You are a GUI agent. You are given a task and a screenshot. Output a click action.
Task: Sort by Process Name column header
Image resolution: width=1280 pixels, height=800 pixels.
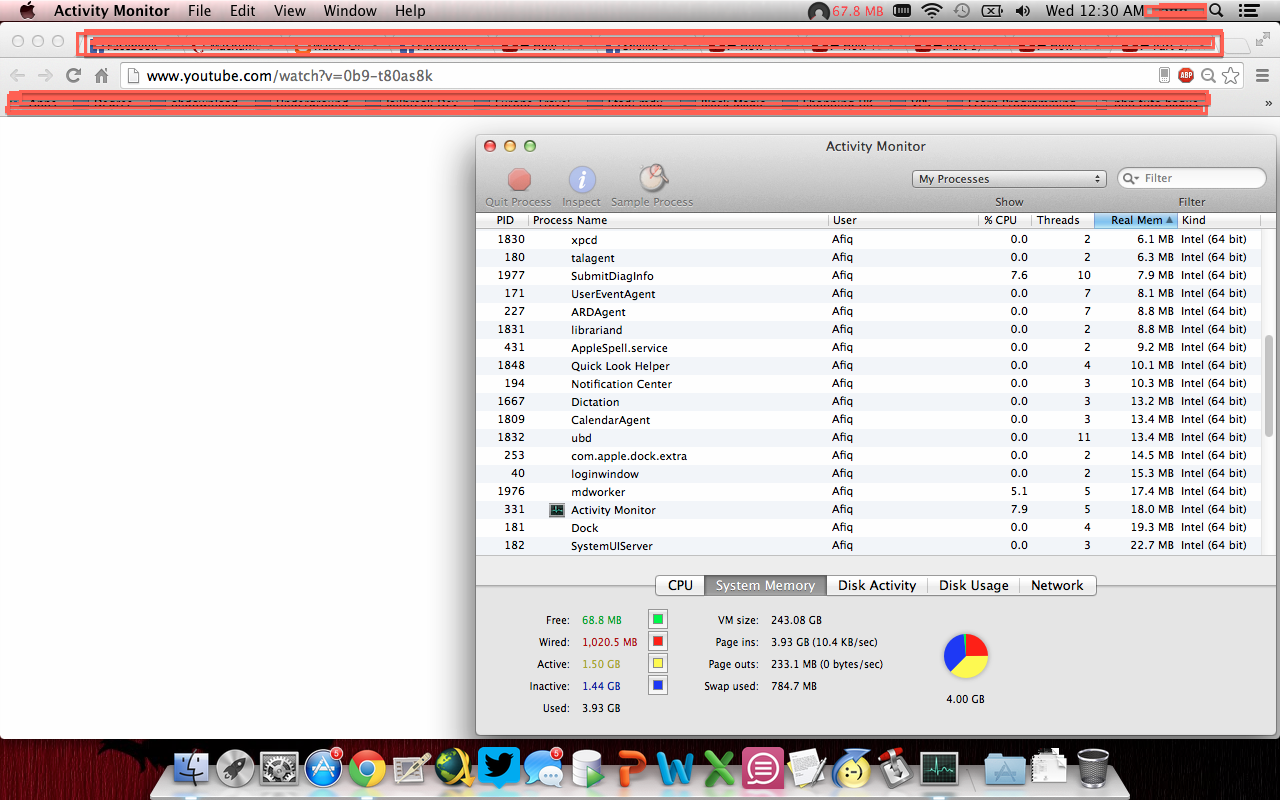click(x=678, y=220)
